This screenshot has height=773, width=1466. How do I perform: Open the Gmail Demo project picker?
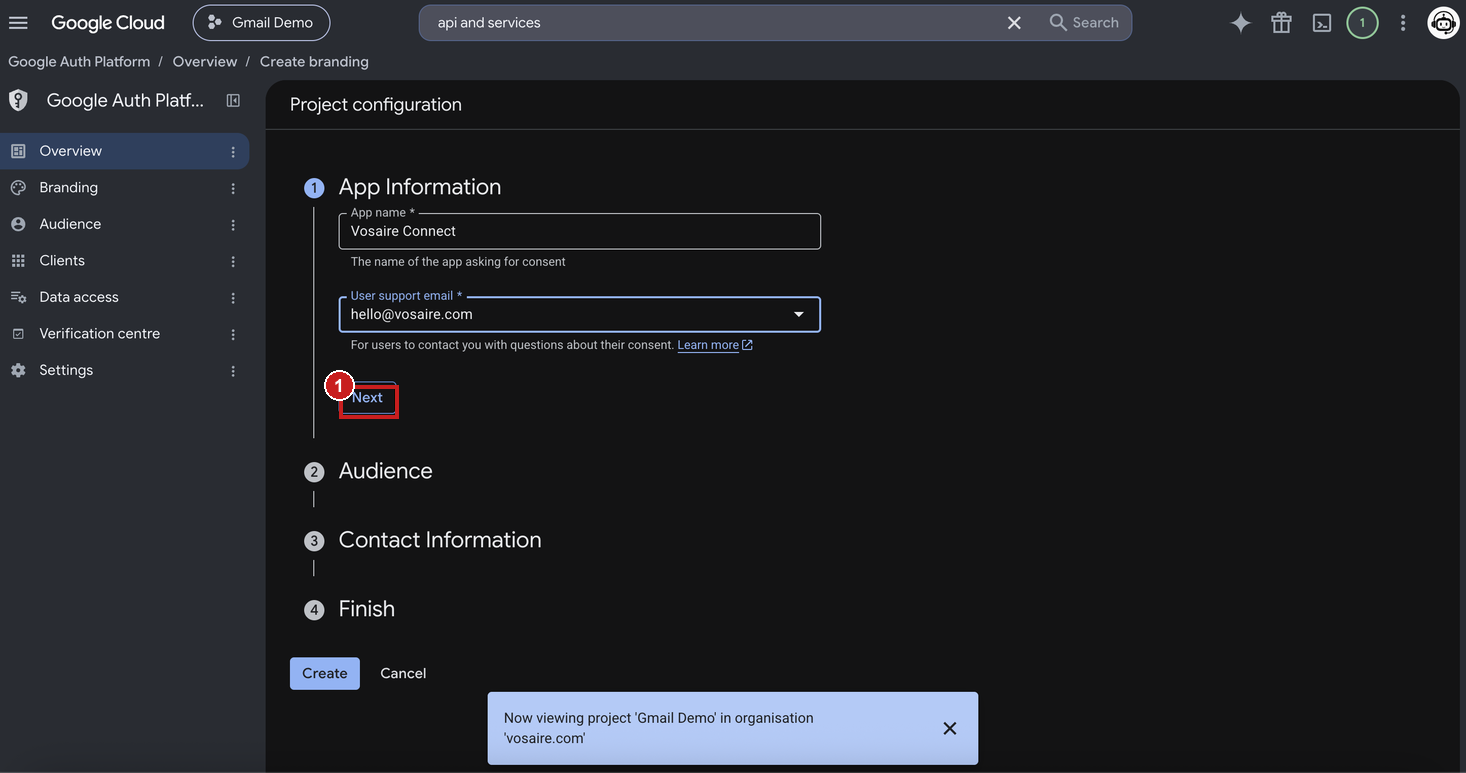261,22
